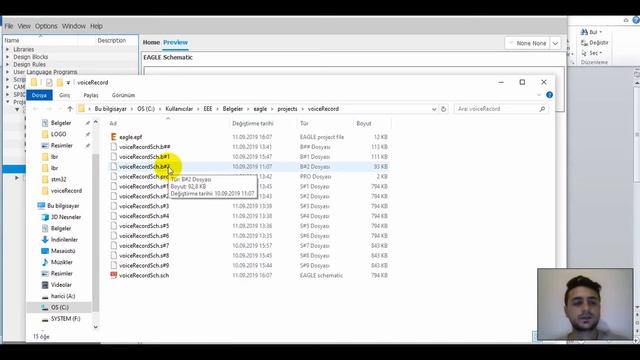This screenshot has height=360, width=640.
Task: Click navigation pane scroll up arrow
Action: click(x=96, y=122)
